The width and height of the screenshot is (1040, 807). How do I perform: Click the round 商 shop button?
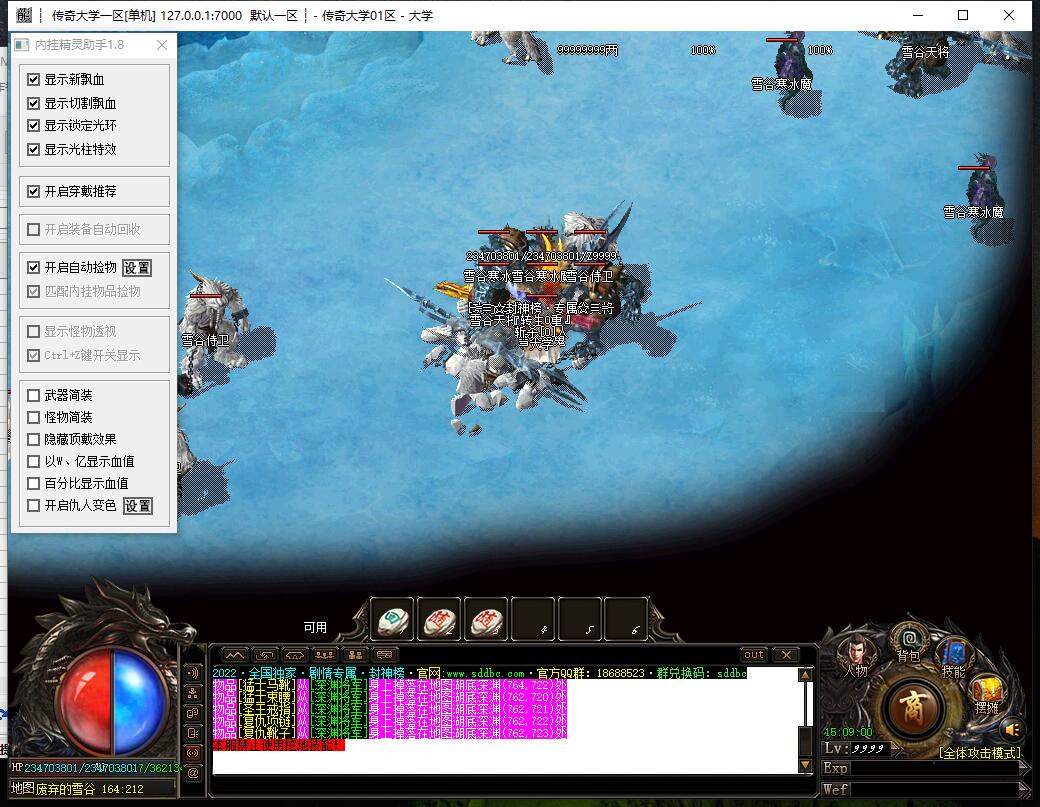pyautogui.click(x=913, y=708)
